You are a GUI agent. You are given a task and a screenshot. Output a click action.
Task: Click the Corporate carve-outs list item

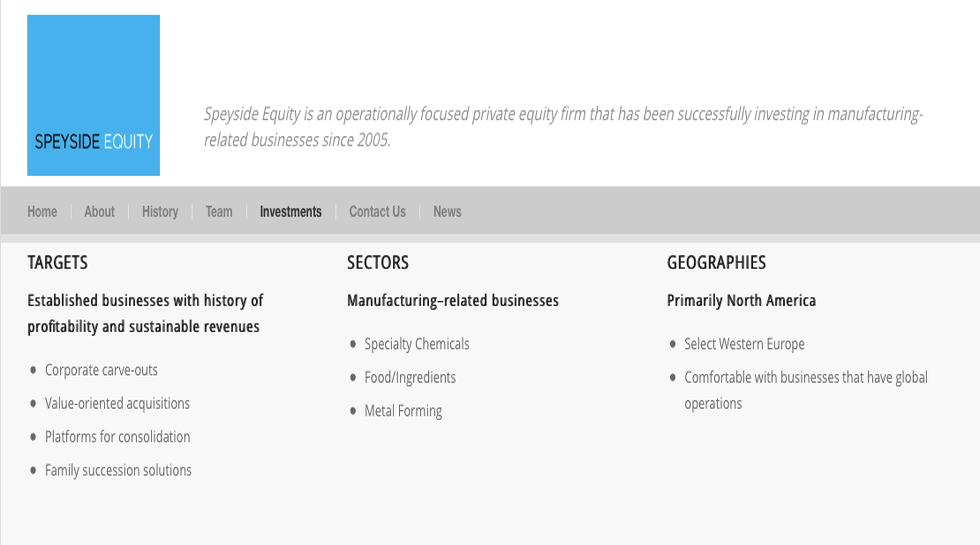(x=101, y=370)
